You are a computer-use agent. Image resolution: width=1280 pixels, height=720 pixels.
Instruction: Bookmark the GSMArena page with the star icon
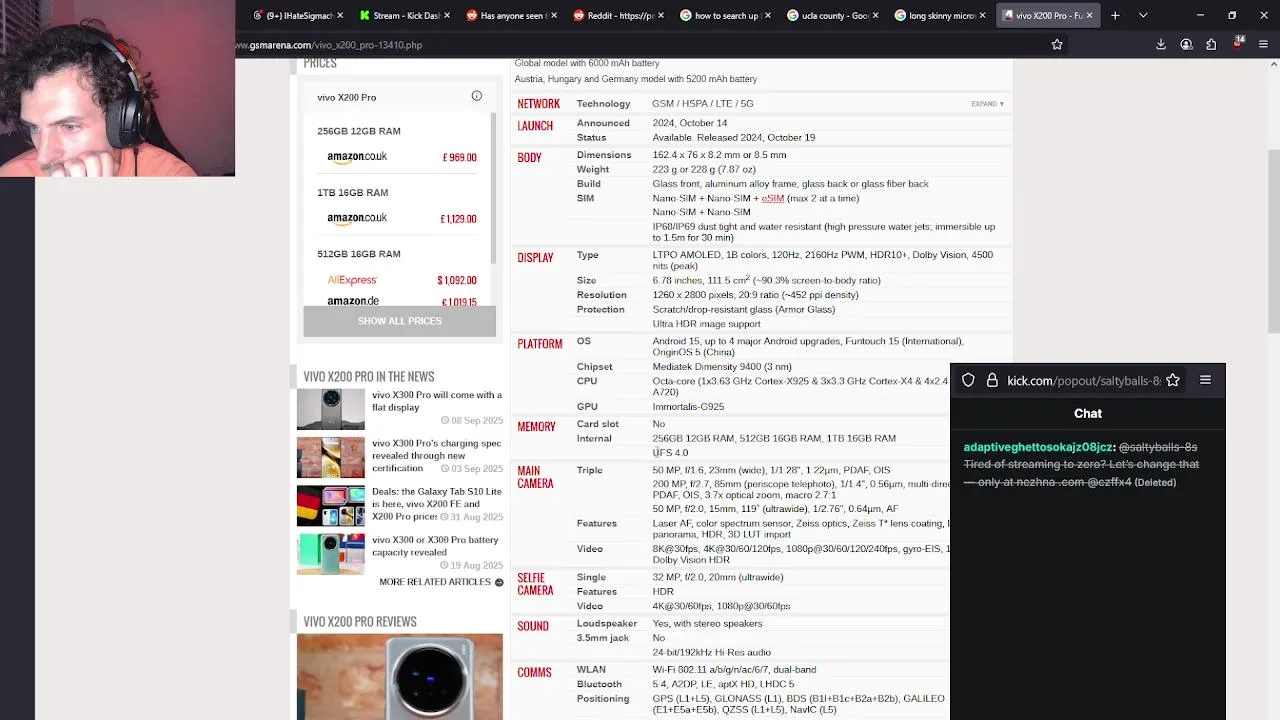click(x=1057, y=44)
